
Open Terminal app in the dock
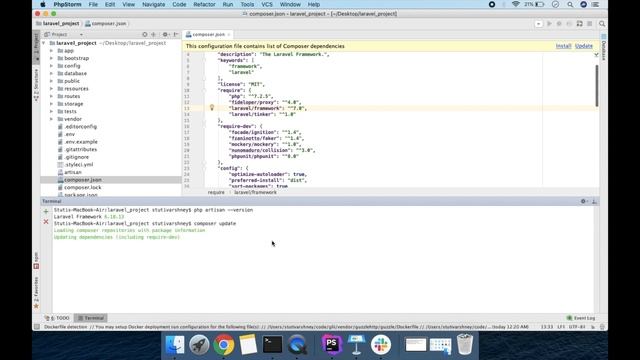[x=272, y=345]
